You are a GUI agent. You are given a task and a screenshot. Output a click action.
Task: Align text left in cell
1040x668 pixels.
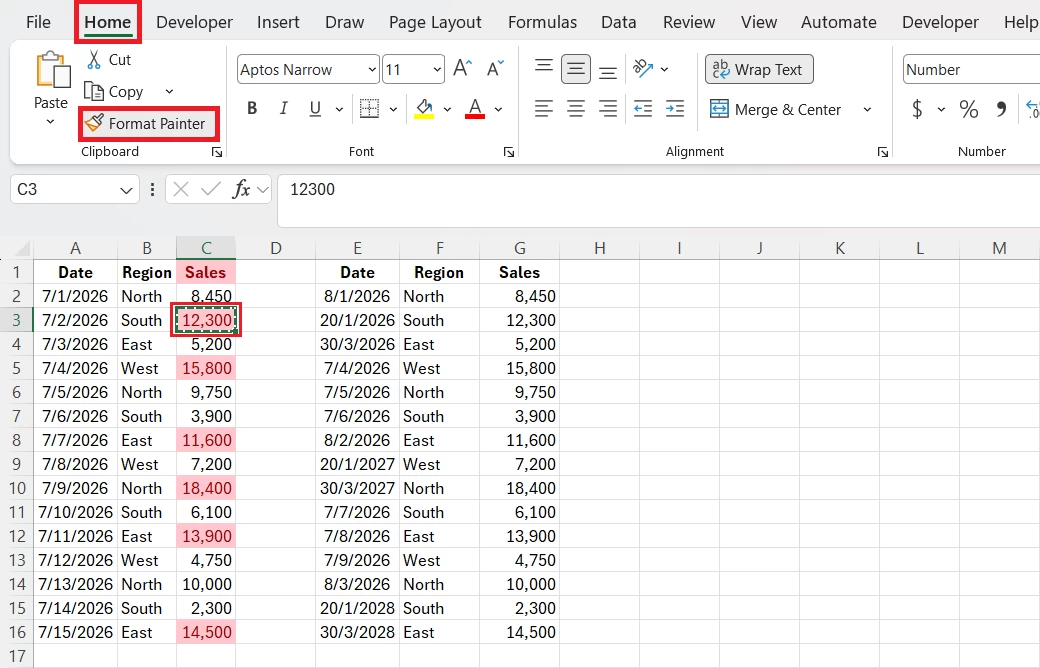tap(543, 108)
